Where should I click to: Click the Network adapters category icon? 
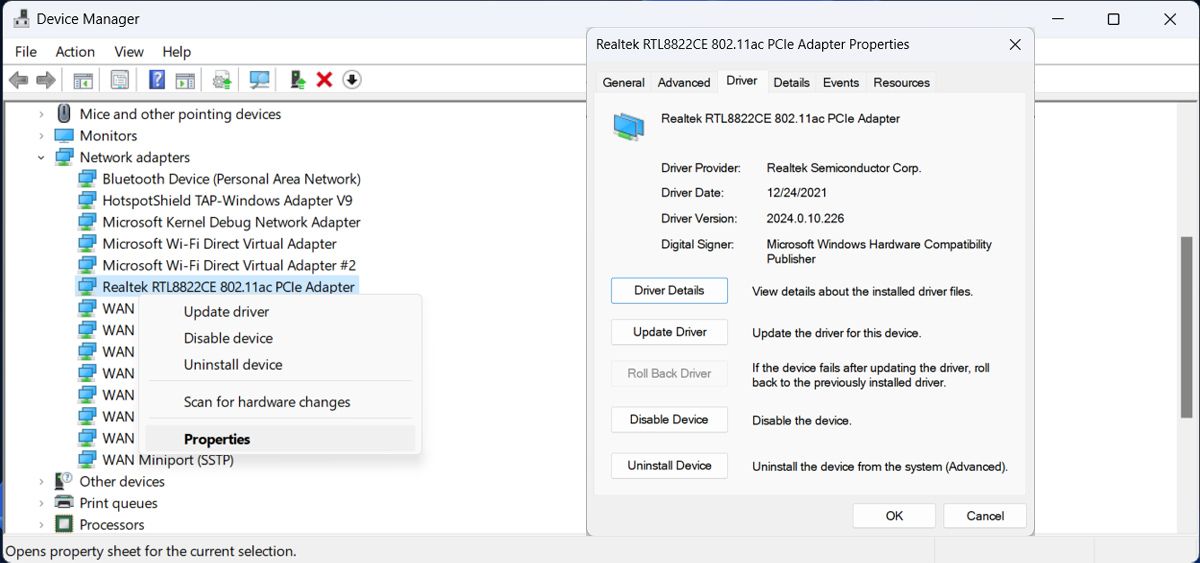click(x=64, y=157)
